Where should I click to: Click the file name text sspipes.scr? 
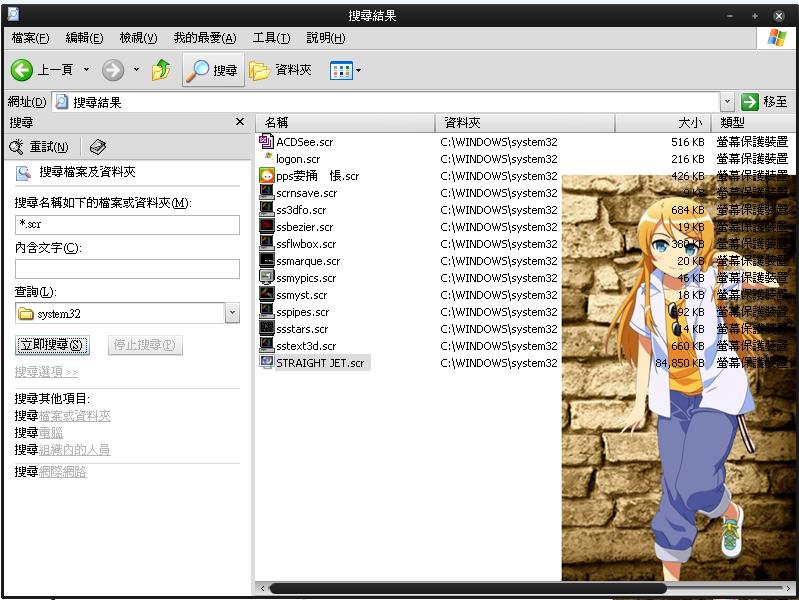point(303,312)
